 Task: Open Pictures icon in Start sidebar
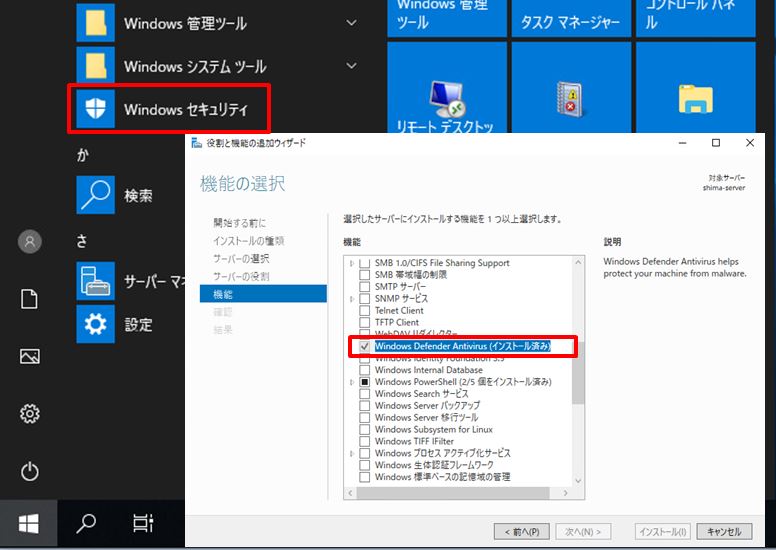click(x=30, y=356)
